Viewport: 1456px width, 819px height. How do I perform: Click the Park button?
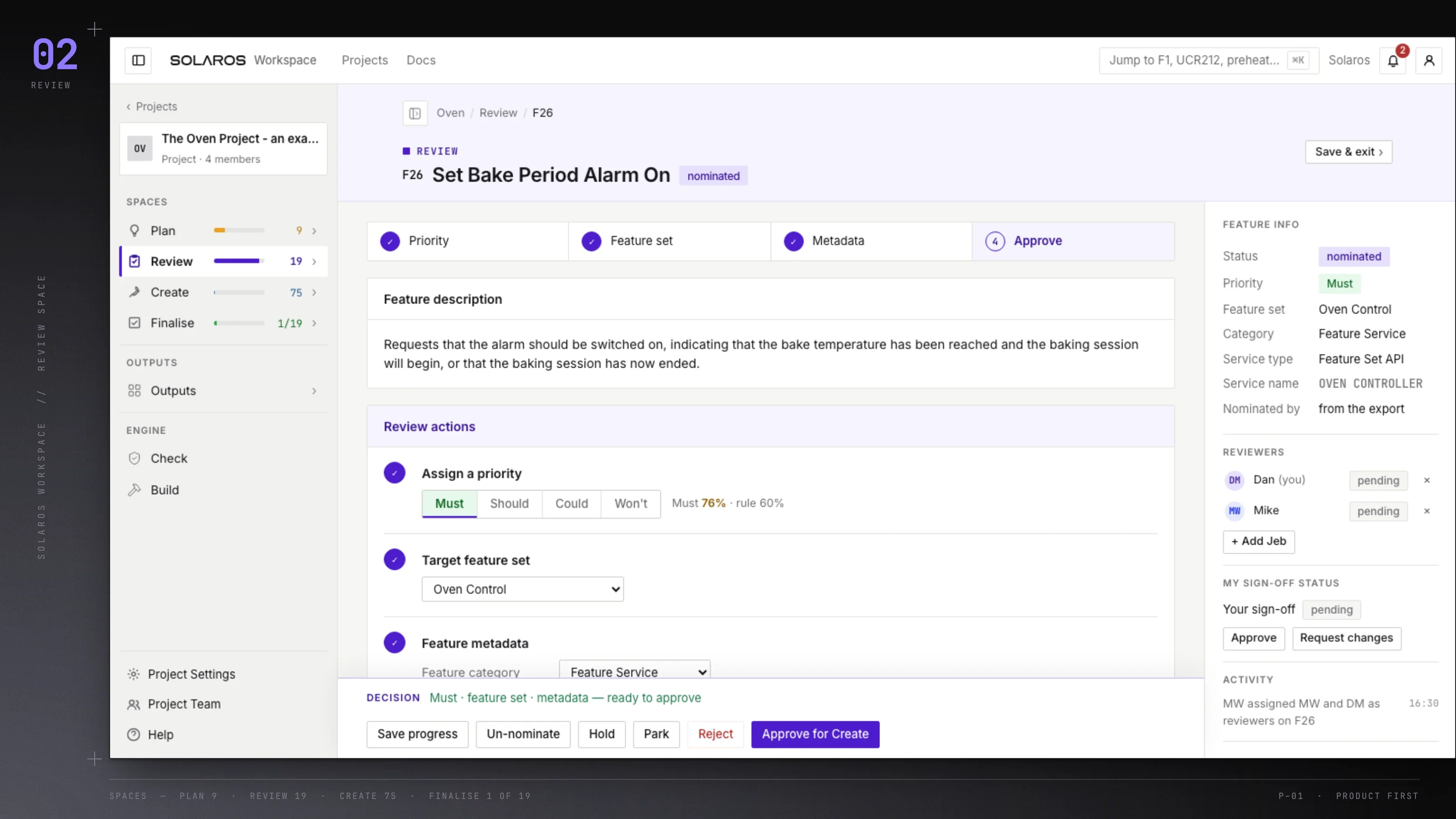pos(656,734)
